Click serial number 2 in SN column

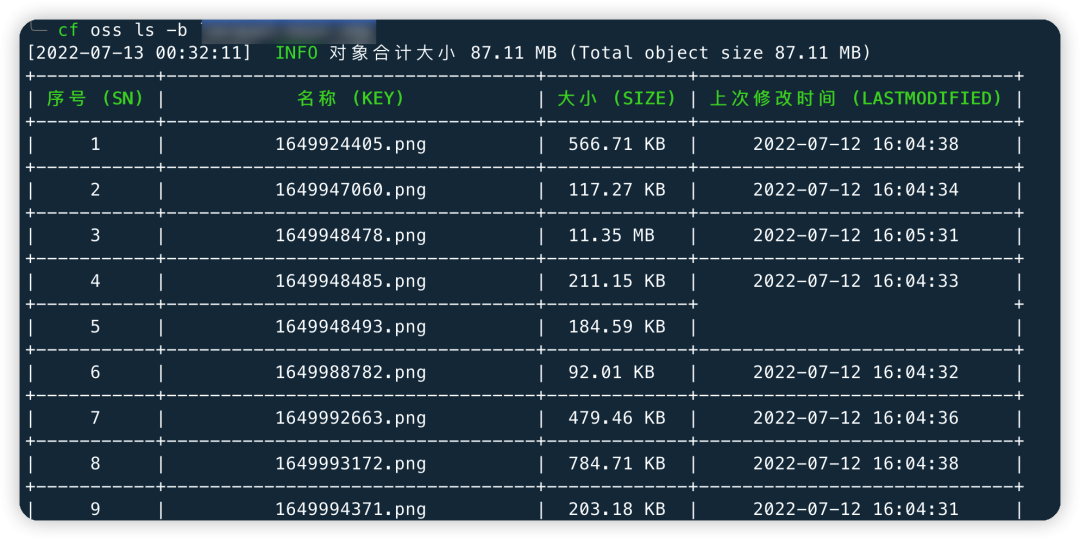click(x=95, y=190)
